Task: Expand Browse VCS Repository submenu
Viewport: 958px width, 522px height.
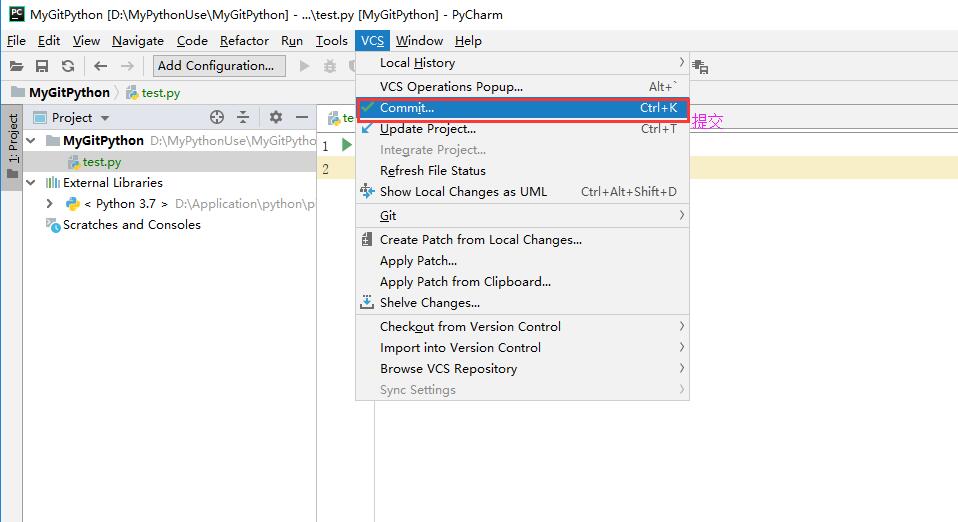Action: pos(522,368)
